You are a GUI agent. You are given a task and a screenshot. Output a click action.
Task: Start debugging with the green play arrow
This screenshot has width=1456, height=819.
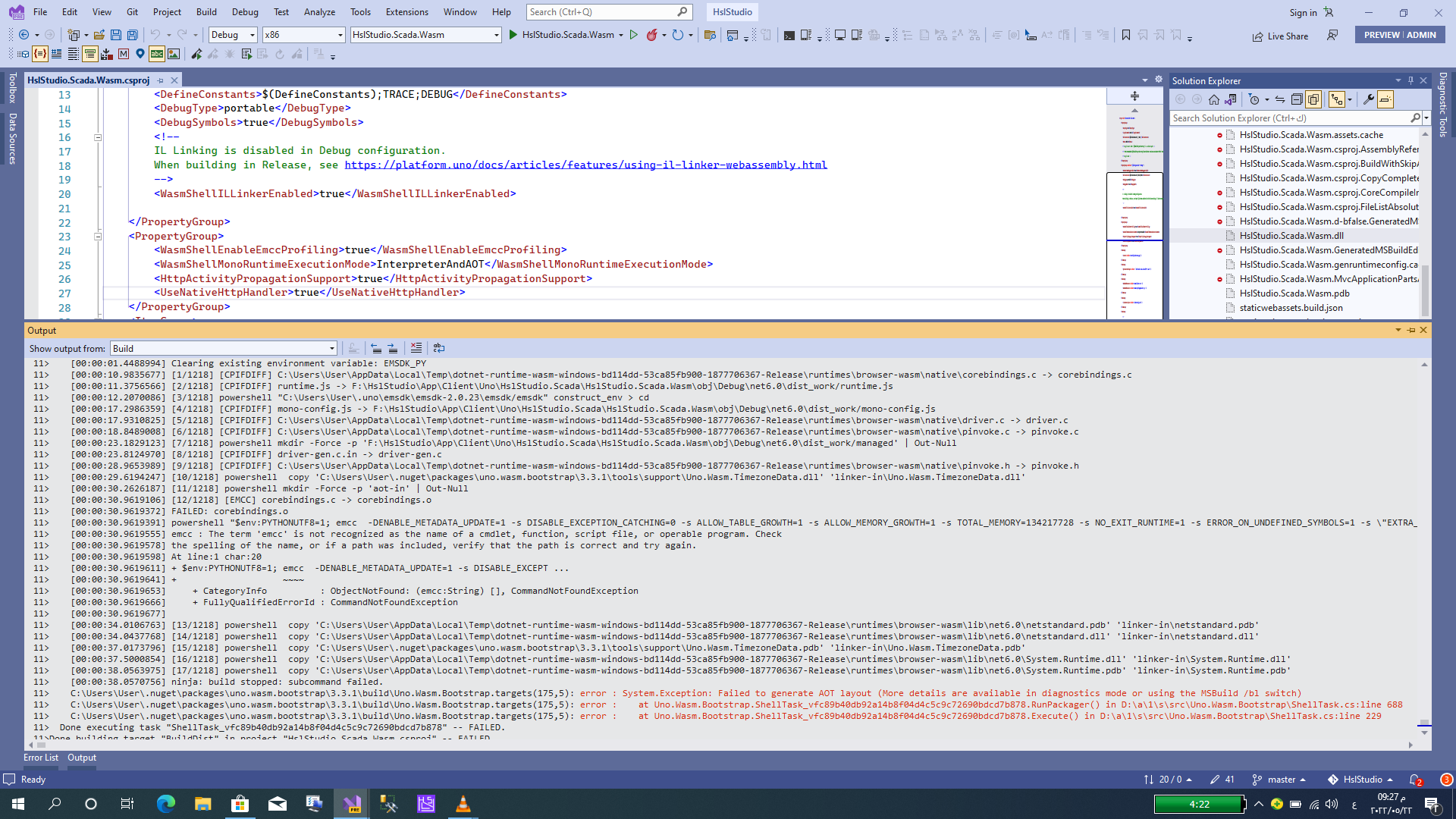pyautogui.click(x=513, y=35)
